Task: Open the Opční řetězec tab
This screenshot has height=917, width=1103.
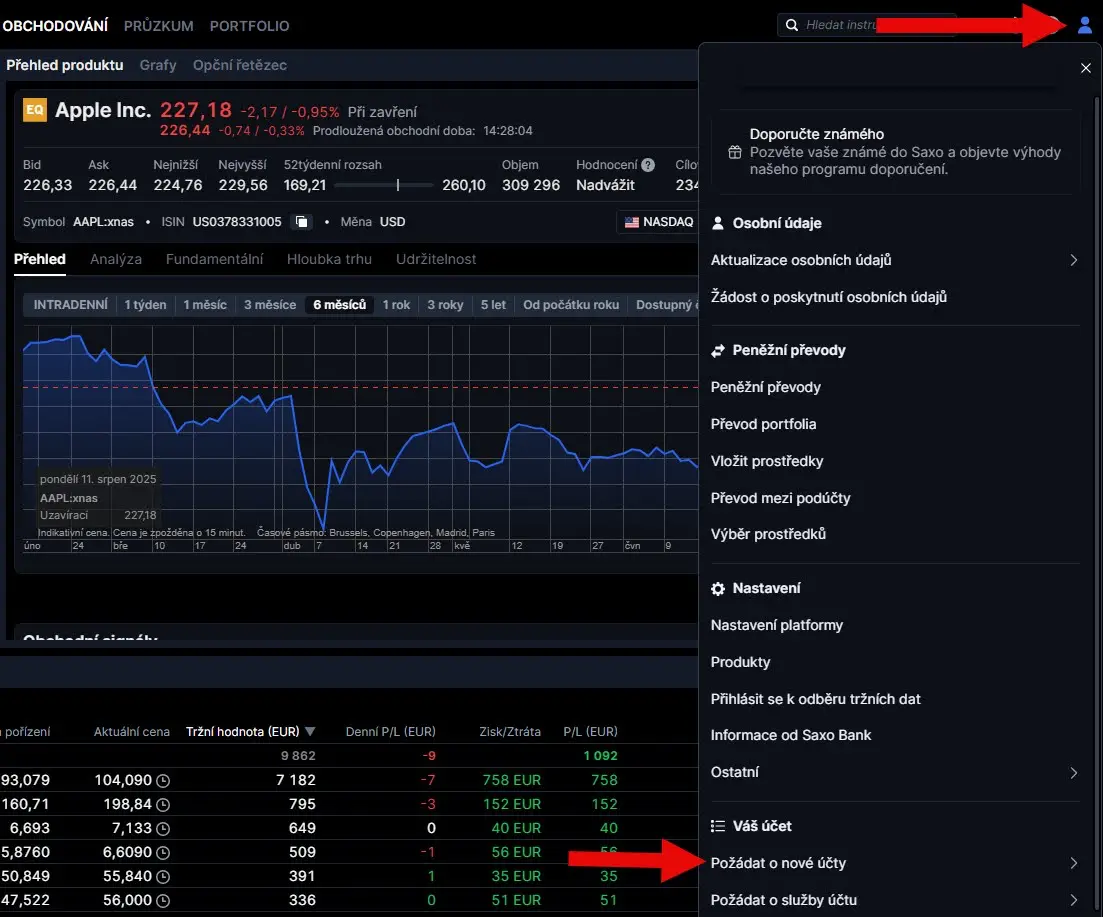Action: click(x=240, y=65)
